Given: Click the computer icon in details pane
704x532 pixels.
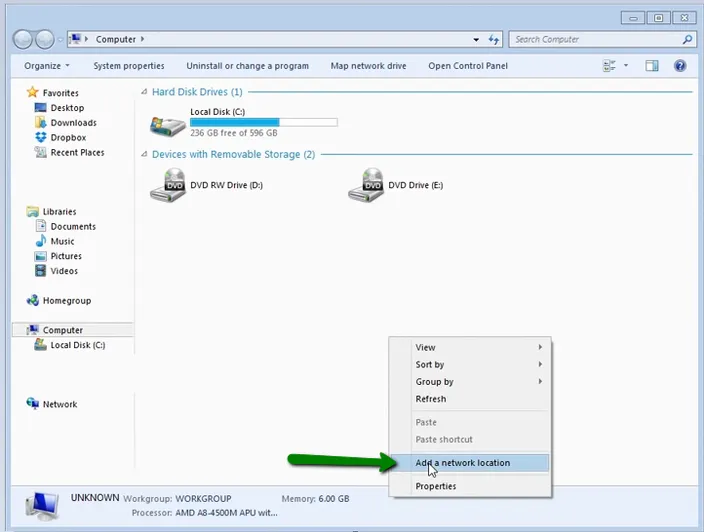Looking at the screenshot, I should [42, 506].
